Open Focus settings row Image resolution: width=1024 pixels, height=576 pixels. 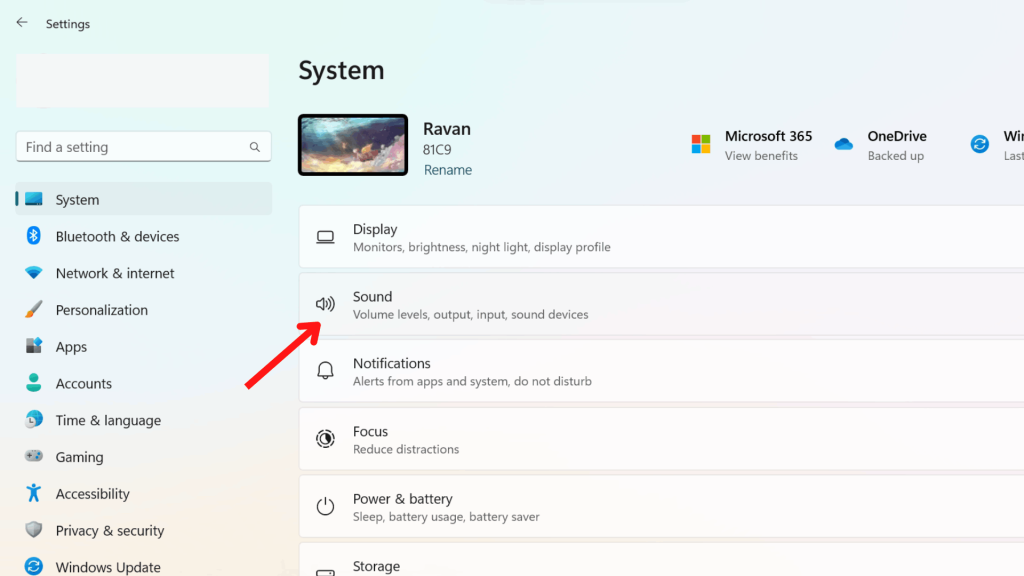pos(662,439)
